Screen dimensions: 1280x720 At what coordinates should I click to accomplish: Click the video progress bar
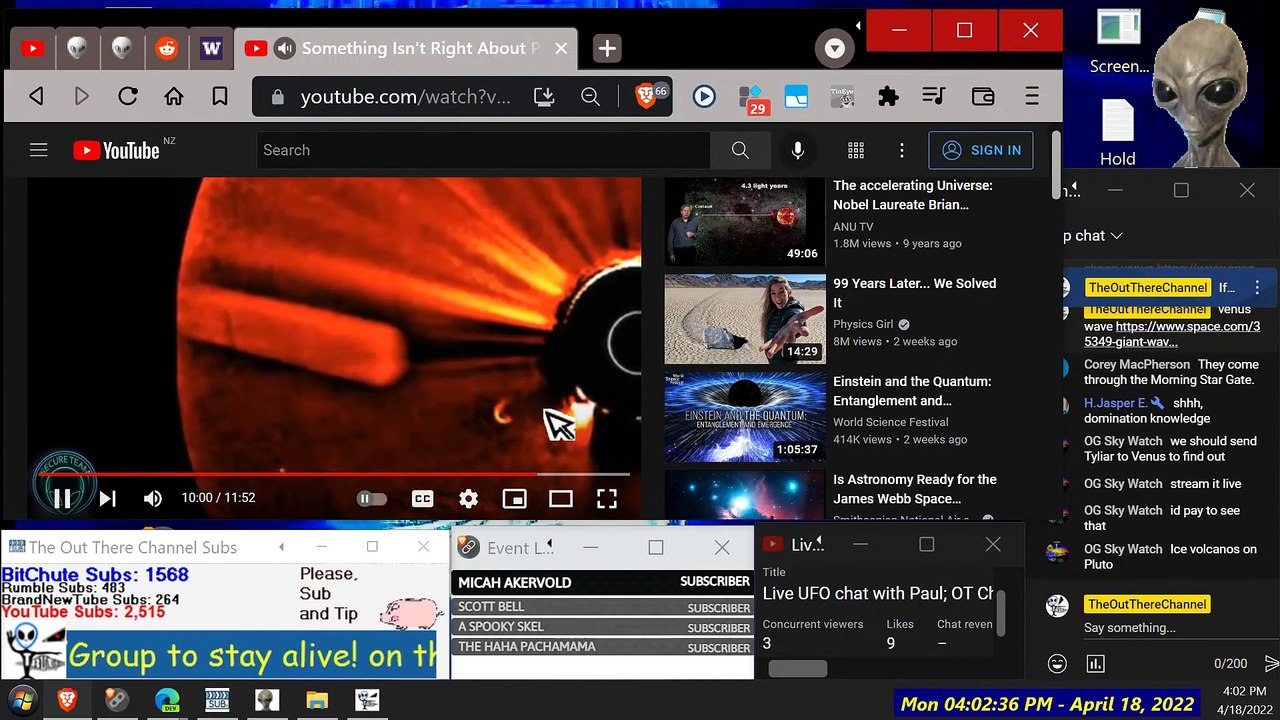tap(334, 474)
